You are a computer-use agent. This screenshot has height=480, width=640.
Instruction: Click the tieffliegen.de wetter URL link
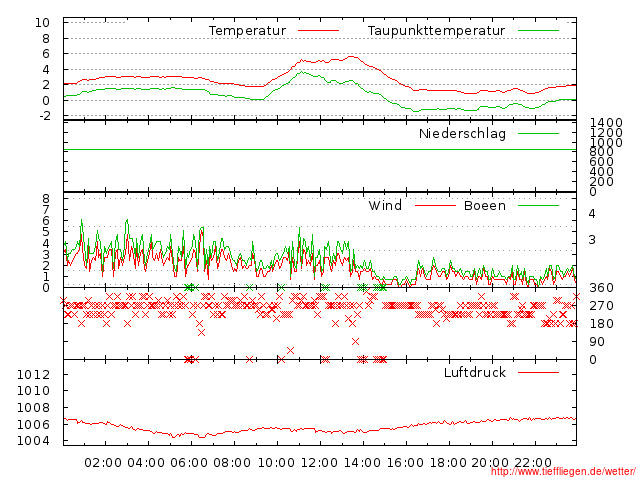562,472
